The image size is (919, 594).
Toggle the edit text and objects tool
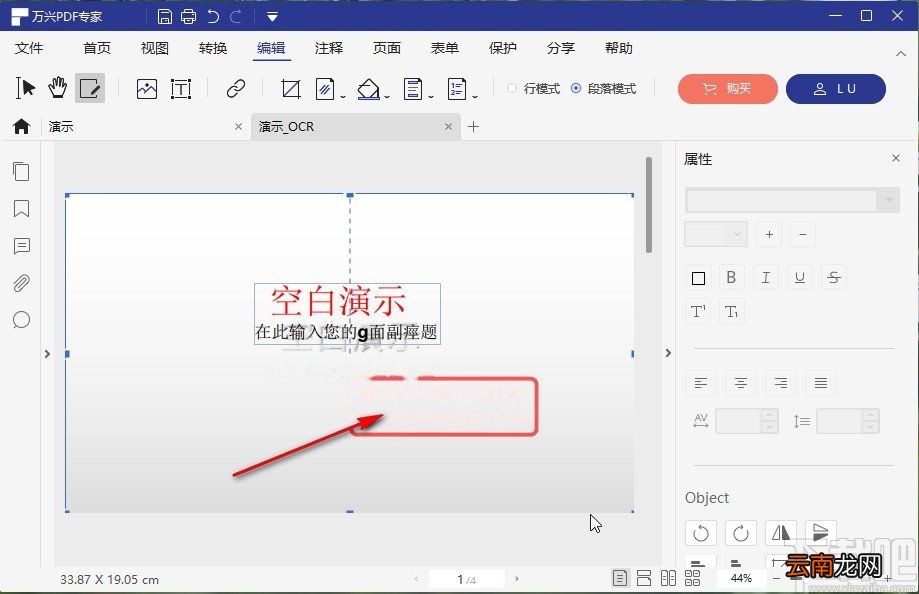[90, 89]
